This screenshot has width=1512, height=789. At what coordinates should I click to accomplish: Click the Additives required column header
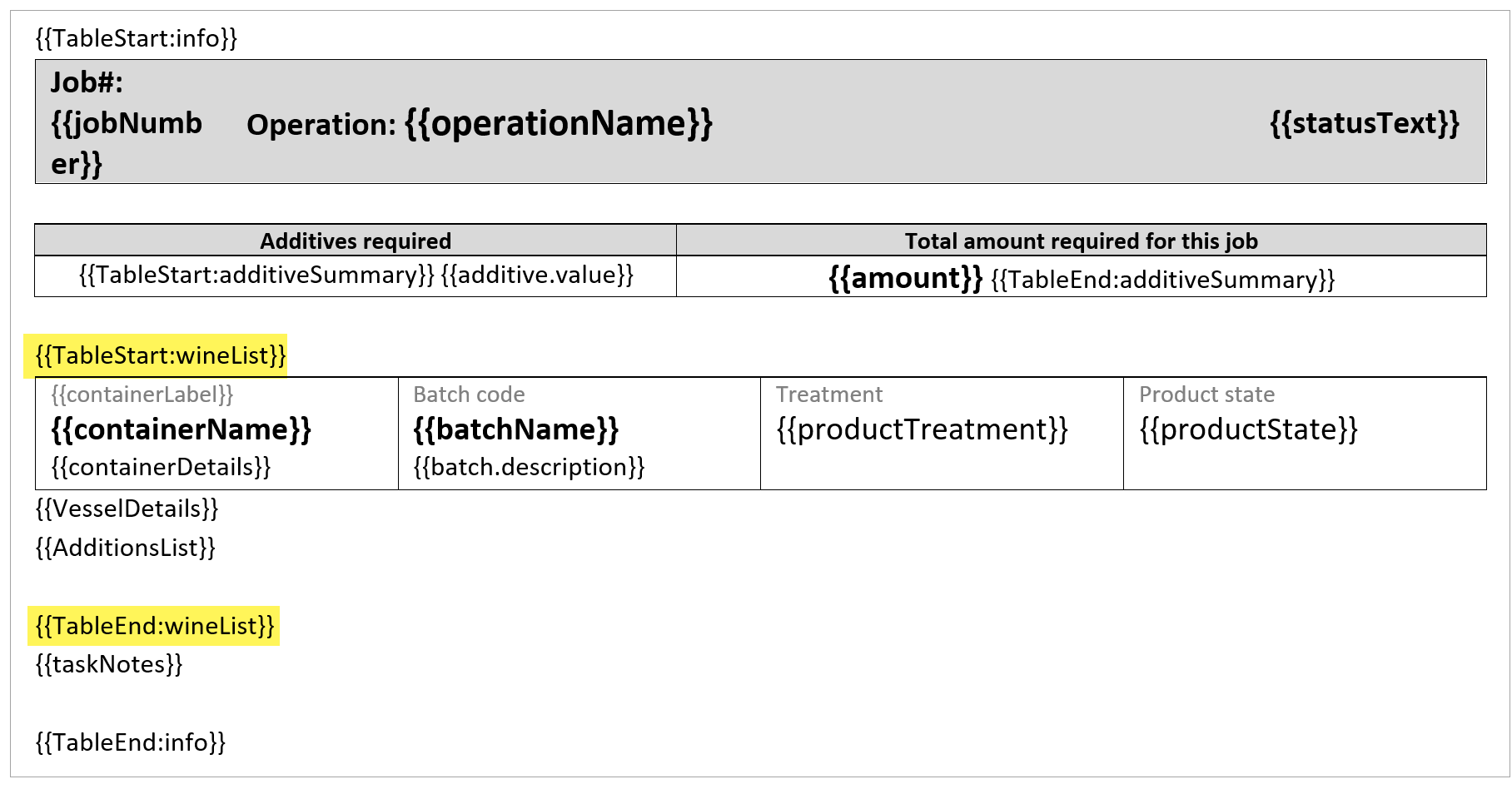coord(356,241)
